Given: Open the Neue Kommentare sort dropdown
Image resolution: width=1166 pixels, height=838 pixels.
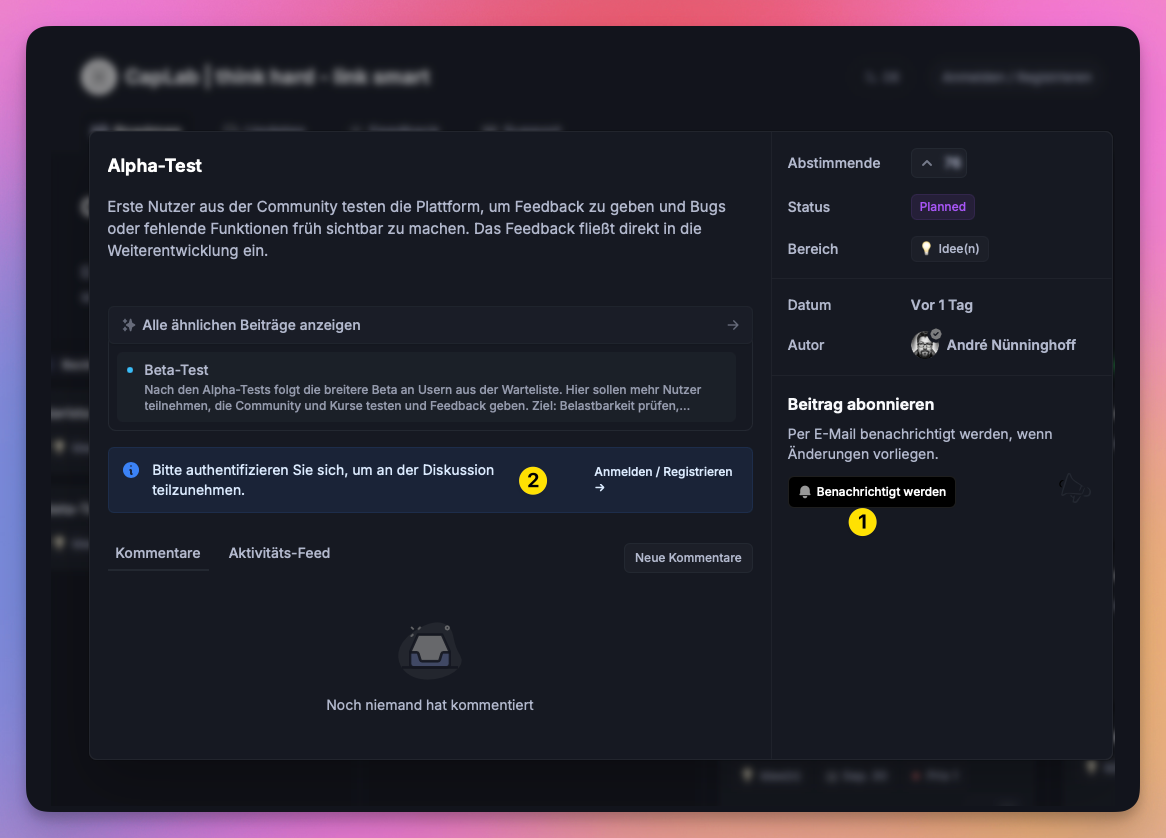Looking at the screenshot, I should pos(688,558).
